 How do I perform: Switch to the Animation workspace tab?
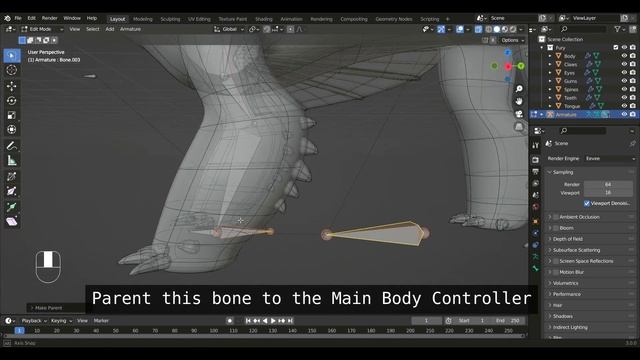[291, 19]
